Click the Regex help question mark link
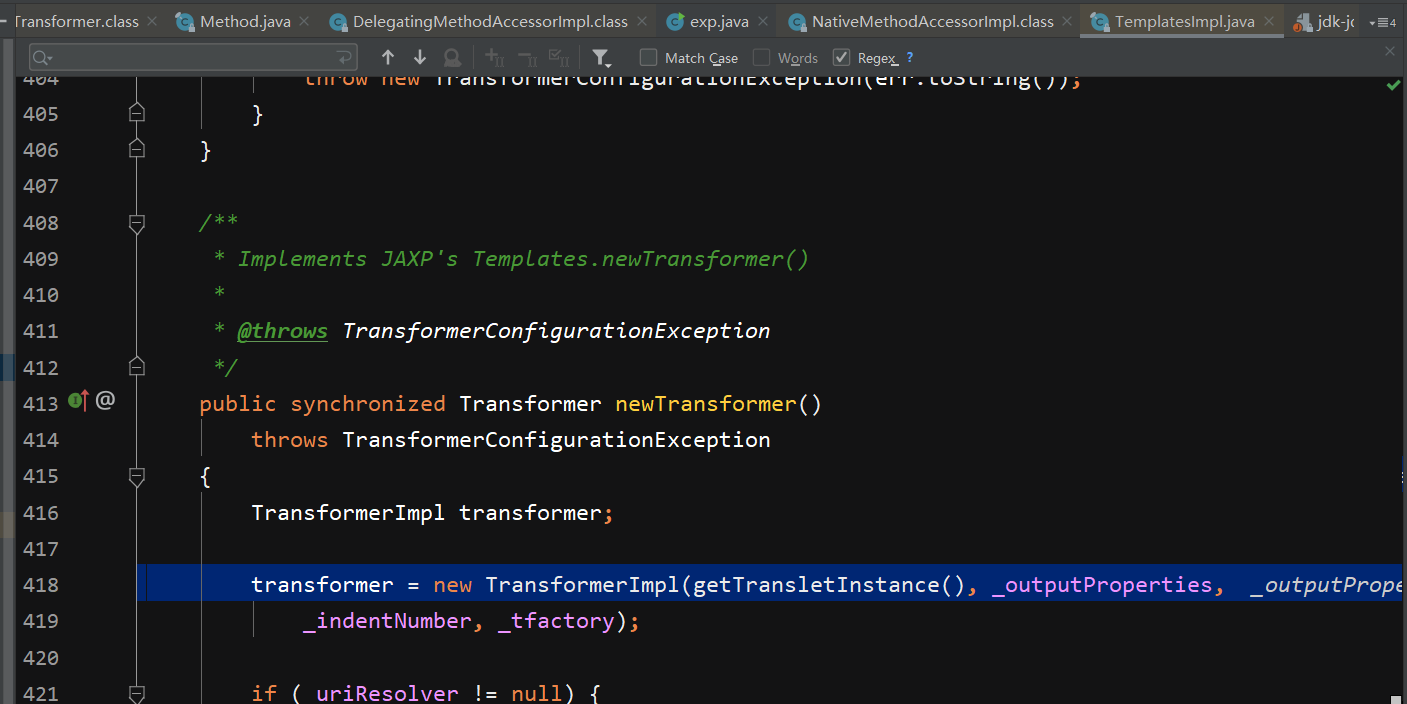The width and height of the screenshot is (1407, 704). coord(911,57)
